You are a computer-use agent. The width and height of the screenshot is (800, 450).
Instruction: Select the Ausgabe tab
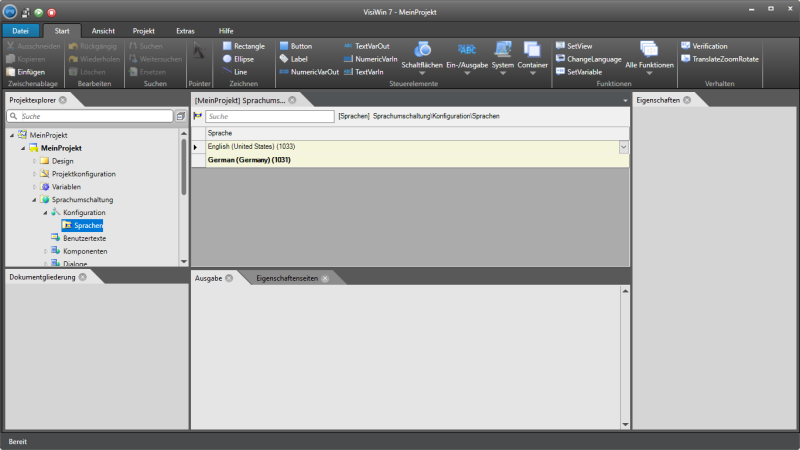pyautogui.click(x=208, y=278)
